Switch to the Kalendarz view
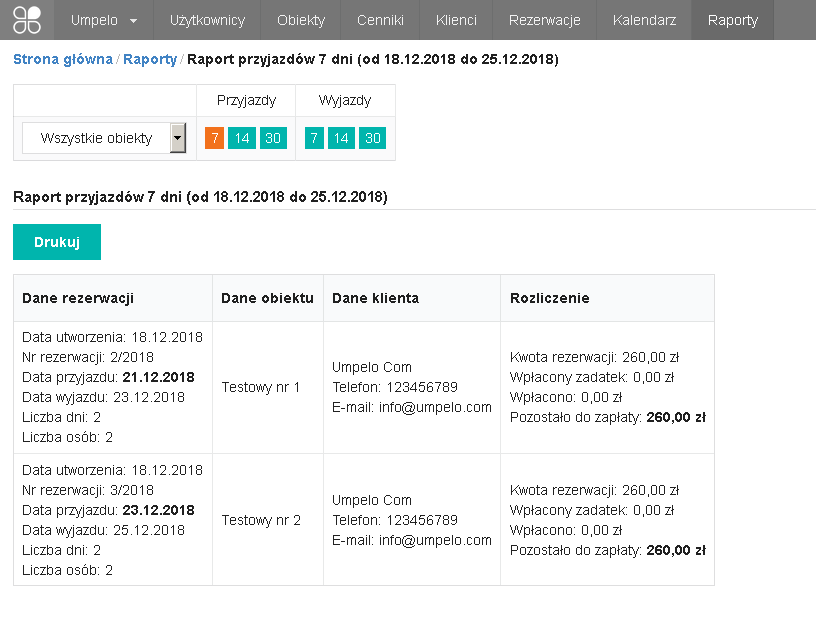This screenshot has width=816, height=620. click(644, 20)
